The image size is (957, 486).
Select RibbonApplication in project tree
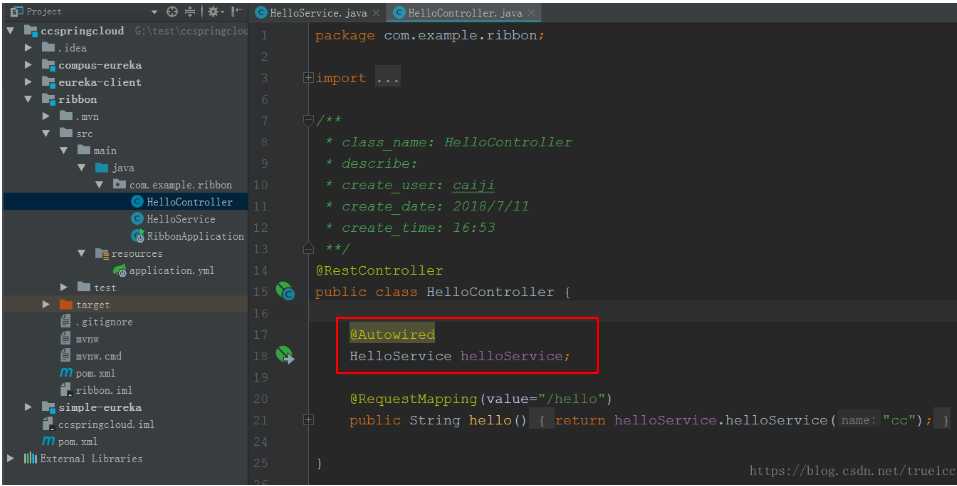[195, 236]
